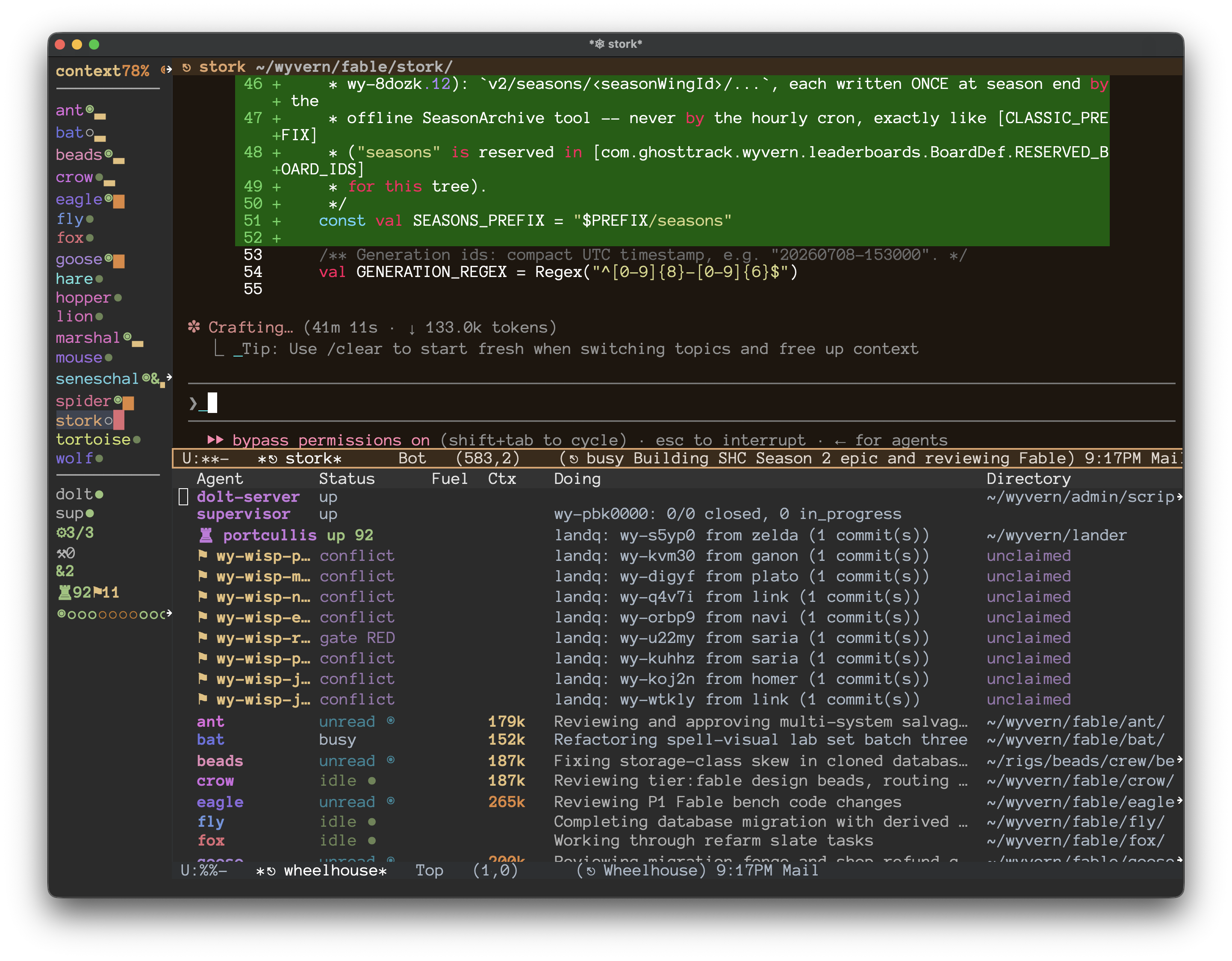1232x961 pixels.
Task: Click unread indicator dot on beads row
Action: (391, 760)
